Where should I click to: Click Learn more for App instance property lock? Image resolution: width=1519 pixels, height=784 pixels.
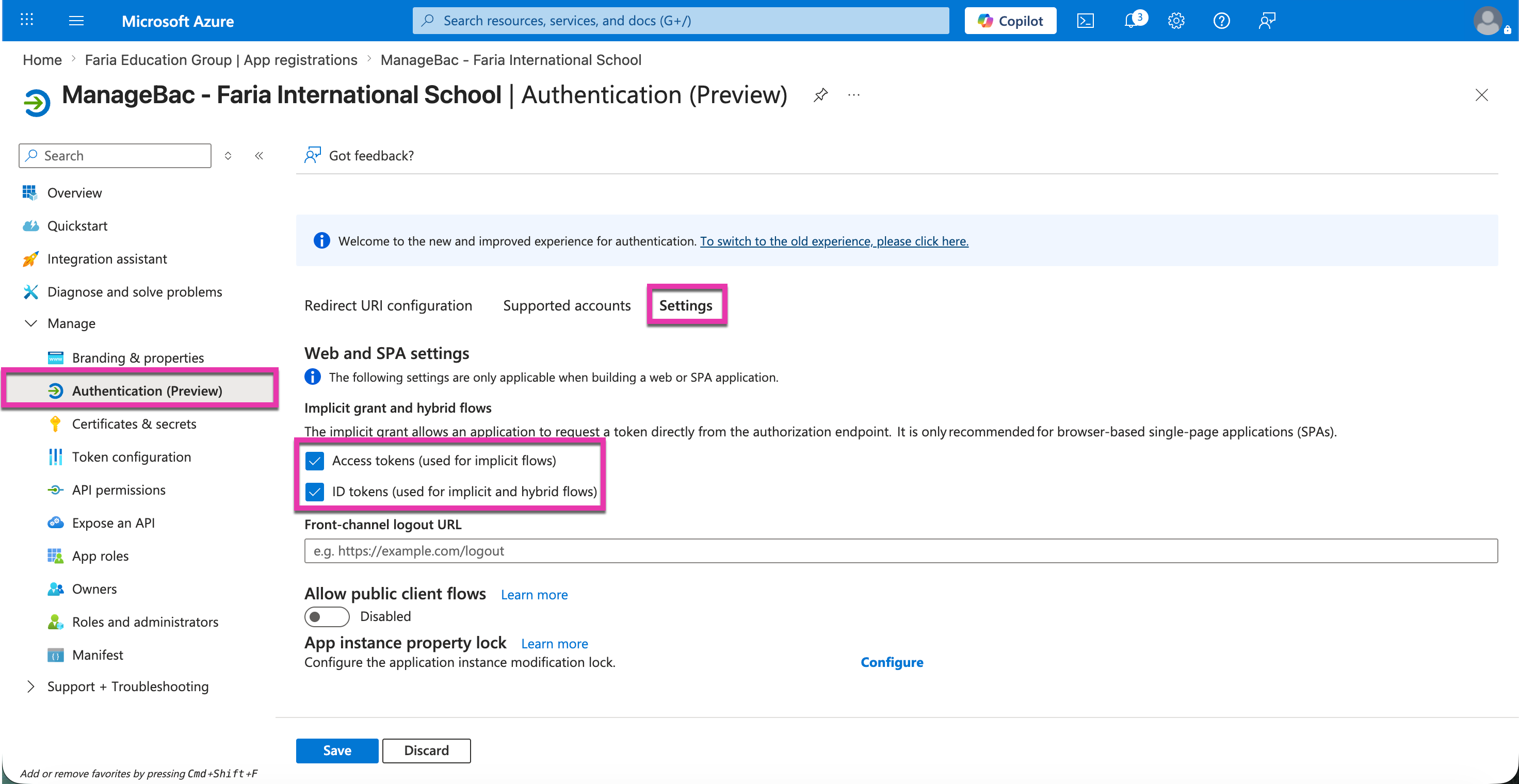click(x=554, y=643)
